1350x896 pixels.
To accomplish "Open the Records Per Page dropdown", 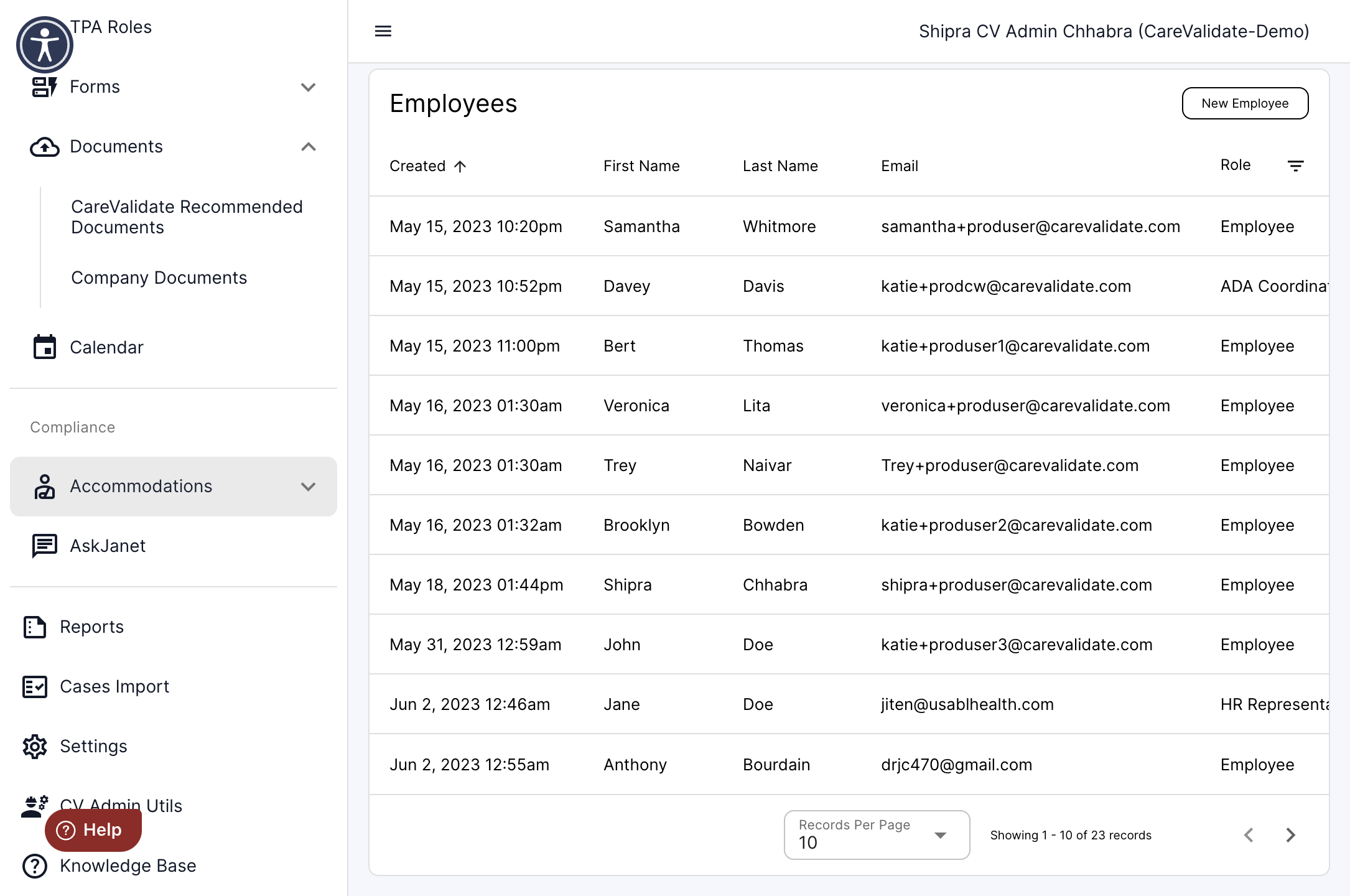I will pyautogui.click(x=877, y=835).
